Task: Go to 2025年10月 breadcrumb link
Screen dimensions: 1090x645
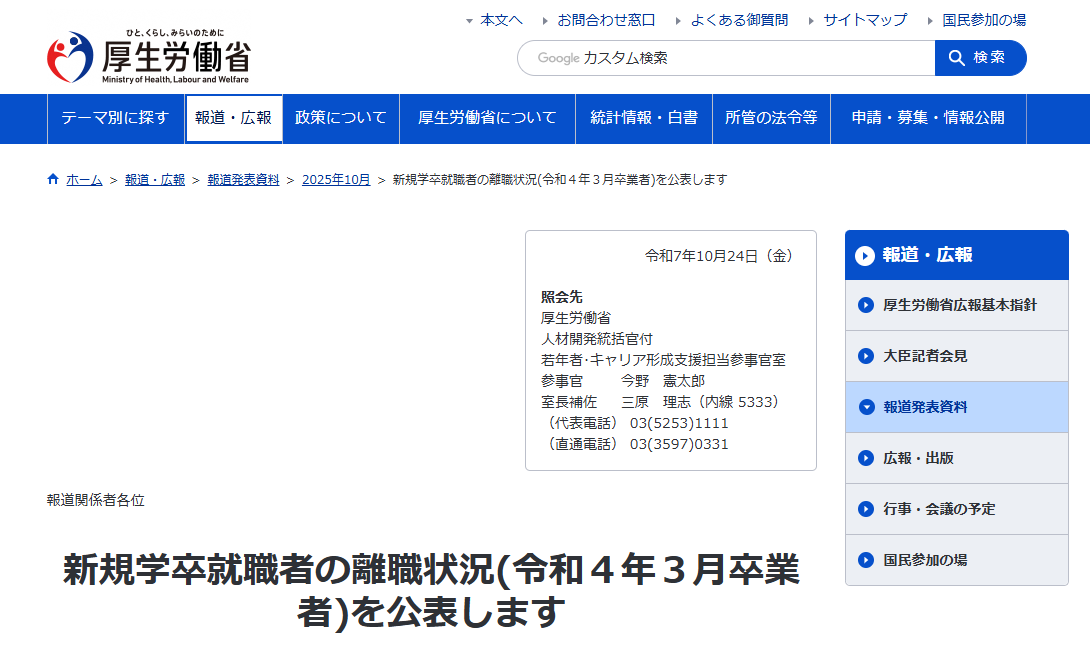Action: tap(336, 180)
